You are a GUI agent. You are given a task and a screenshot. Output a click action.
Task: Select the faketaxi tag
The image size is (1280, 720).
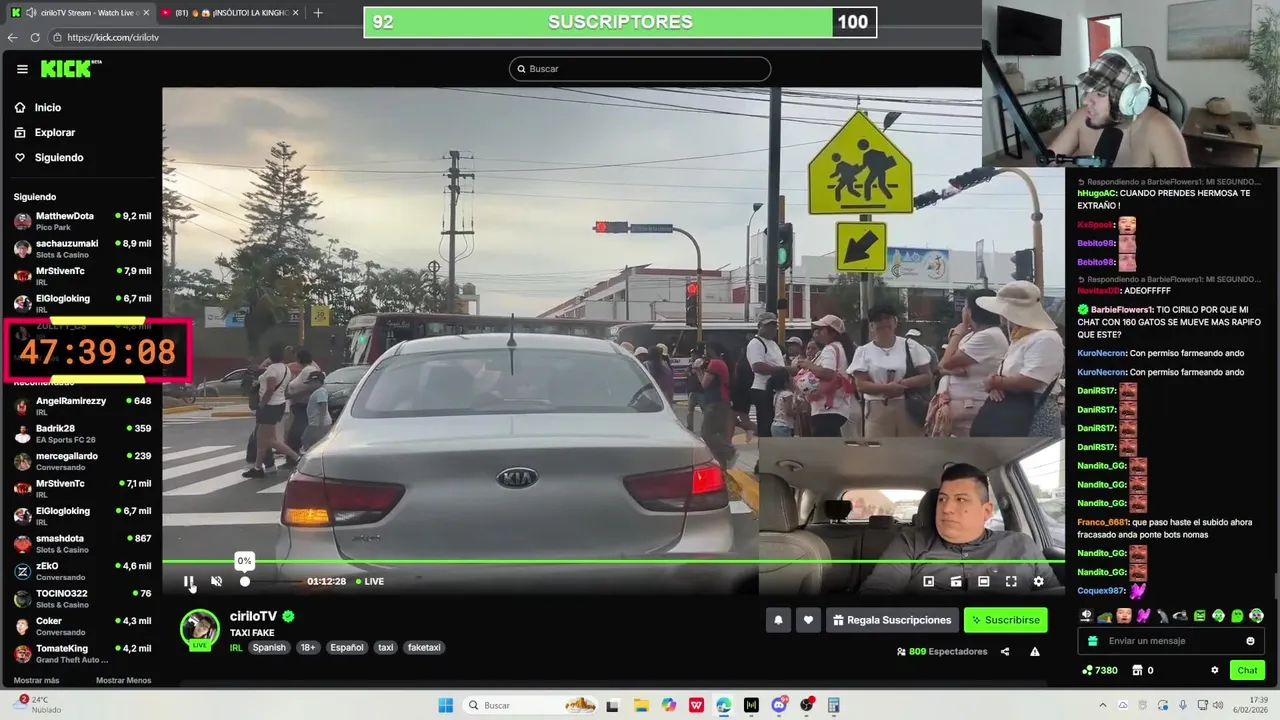click(424, 648)
